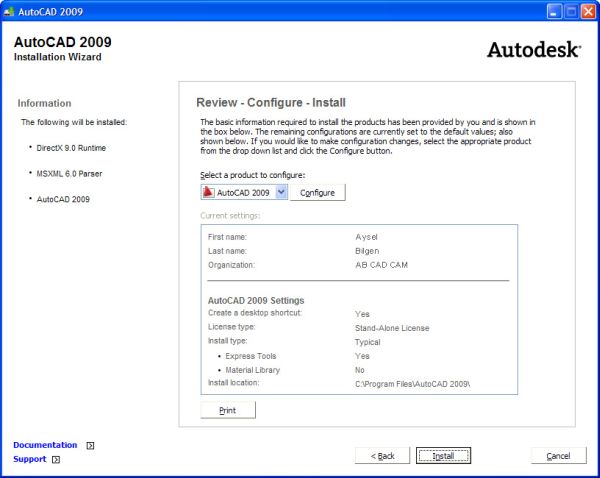Click the arrow icon next to Documentation
The width and height of the screenshot is (600, 478).
click(x=90, y=445)
